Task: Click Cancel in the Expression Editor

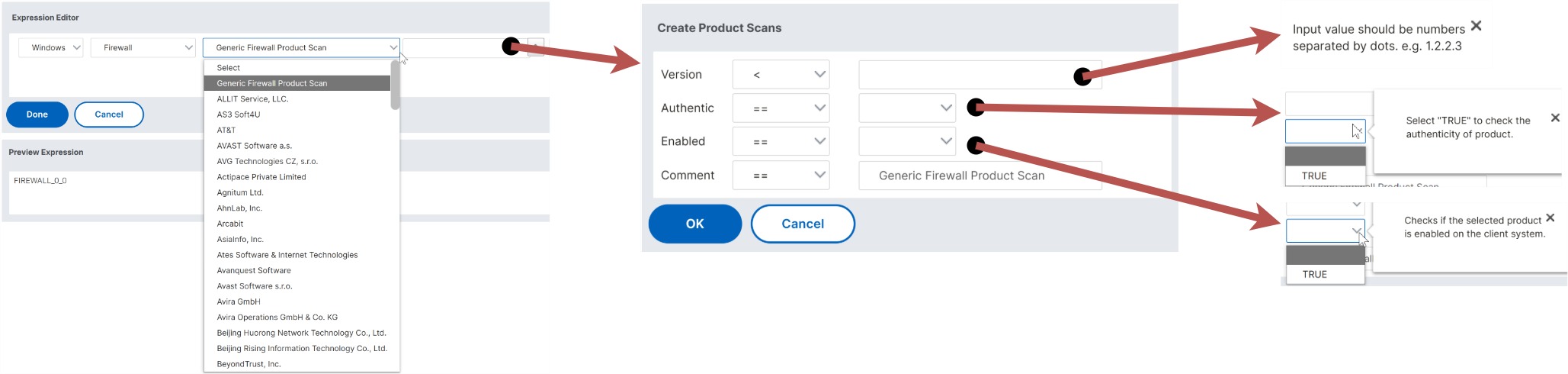Action: (109, 114)
